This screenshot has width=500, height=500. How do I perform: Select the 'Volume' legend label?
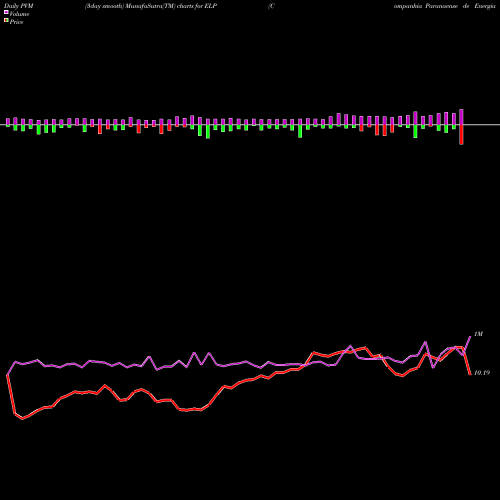click(x=19, y=14)
